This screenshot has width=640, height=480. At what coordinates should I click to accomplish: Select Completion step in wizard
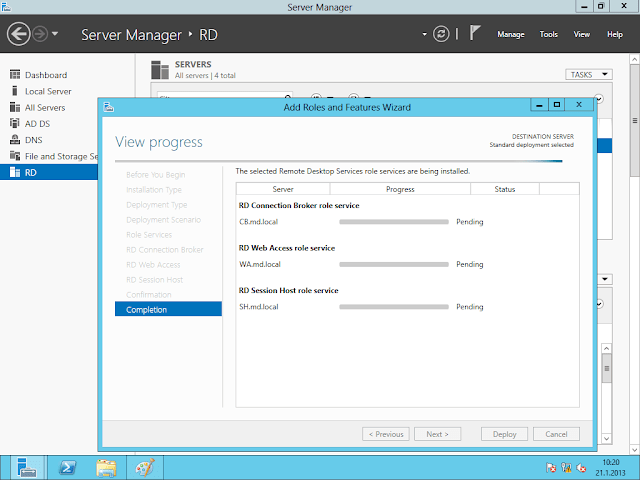(147, 310)
